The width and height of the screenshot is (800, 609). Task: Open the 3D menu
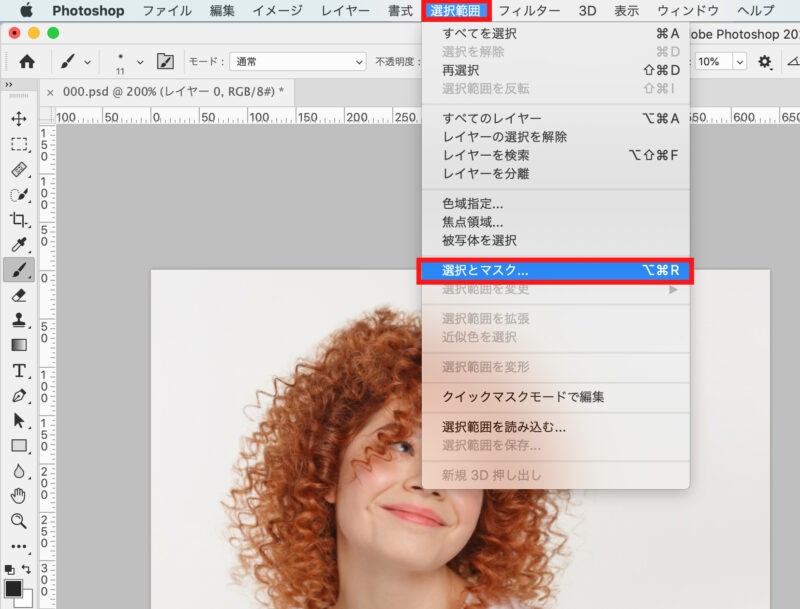(x=587, y=11)
